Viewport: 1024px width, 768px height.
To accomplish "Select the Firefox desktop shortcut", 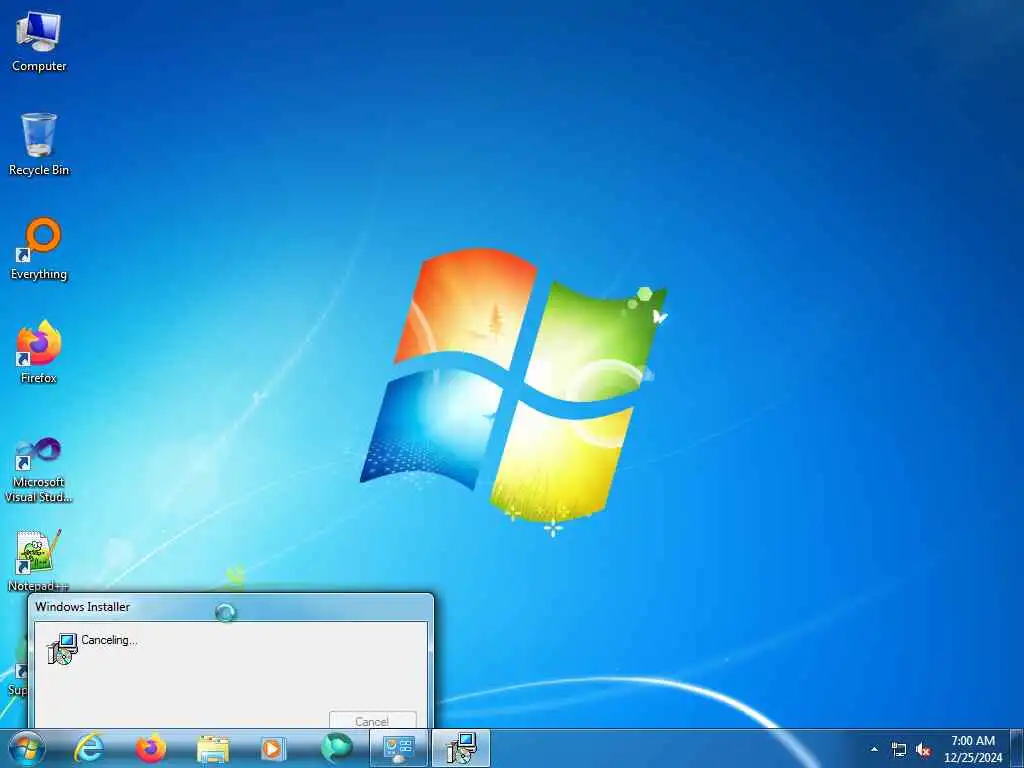I will [x=39, y=353].
